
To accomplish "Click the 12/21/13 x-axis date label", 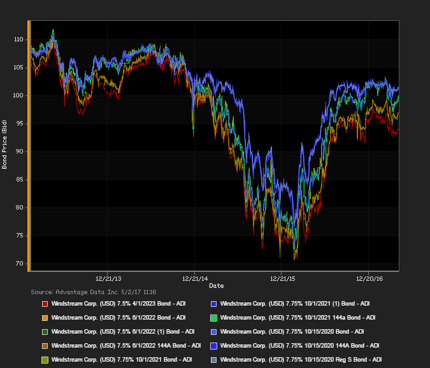I will pyautogui.click(x=108, y=279).
